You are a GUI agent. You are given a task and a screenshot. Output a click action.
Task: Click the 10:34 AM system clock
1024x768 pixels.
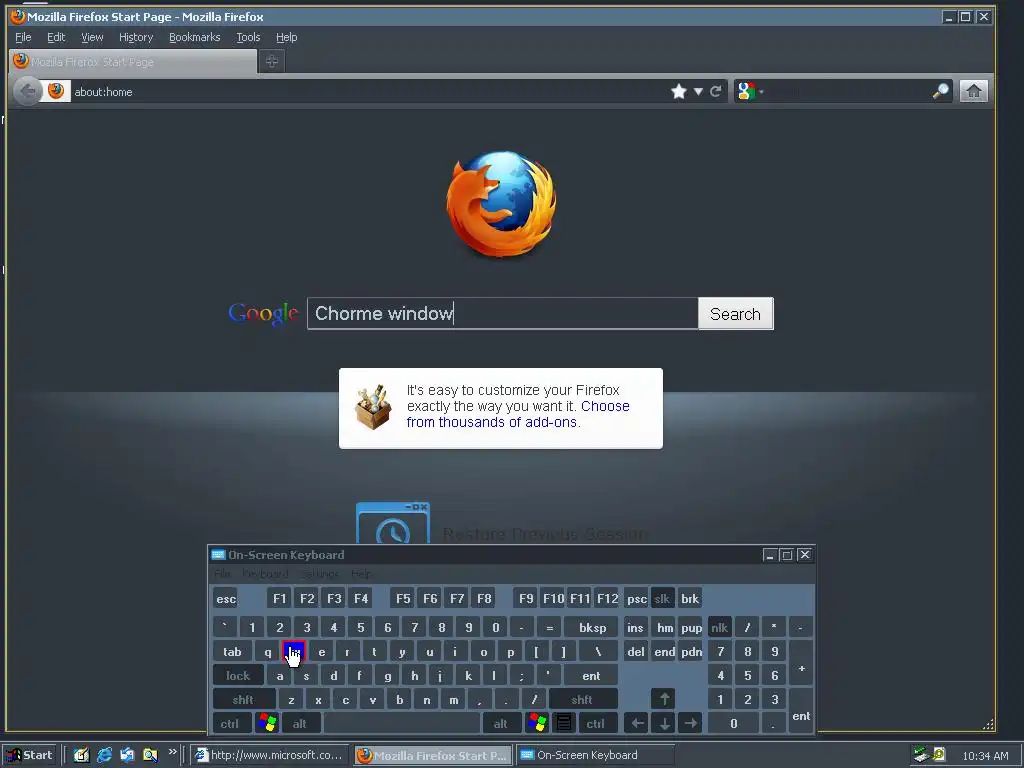[x=985, y=756]
